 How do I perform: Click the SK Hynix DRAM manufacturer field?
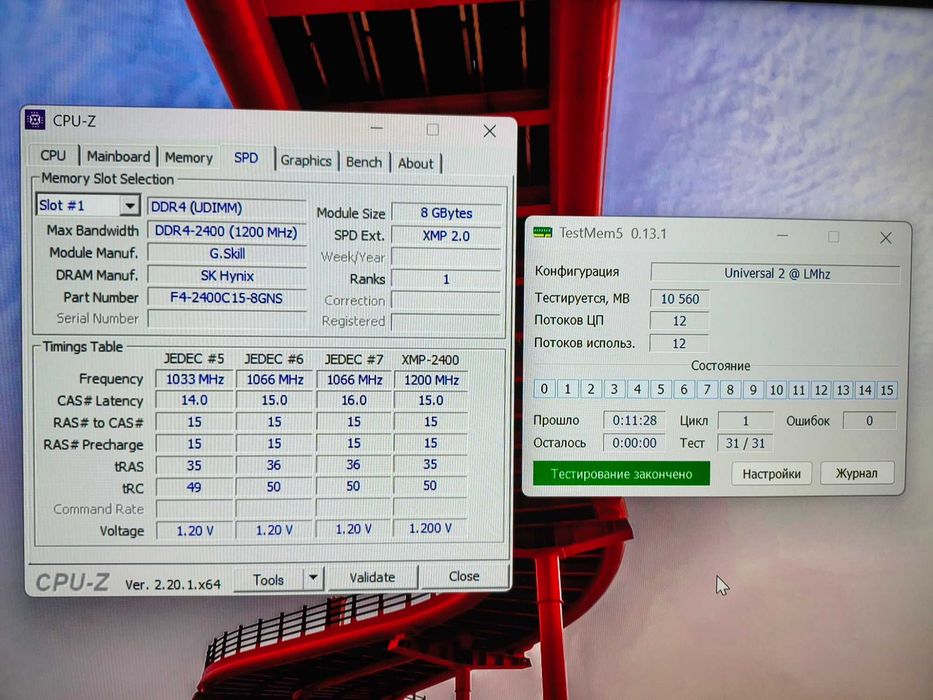point(227,276)
